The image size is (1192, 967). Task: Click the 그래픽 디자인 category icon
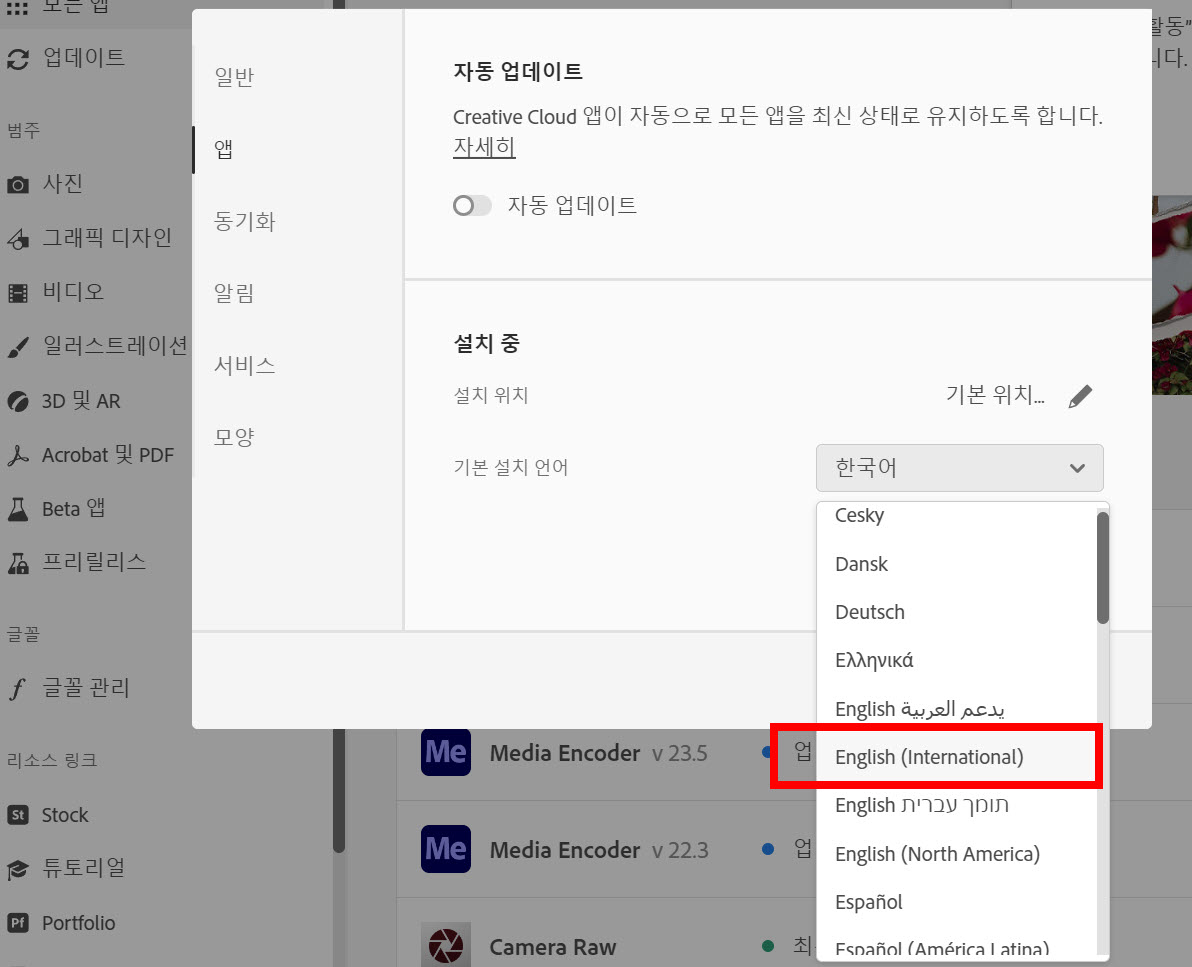click(17, 239)
